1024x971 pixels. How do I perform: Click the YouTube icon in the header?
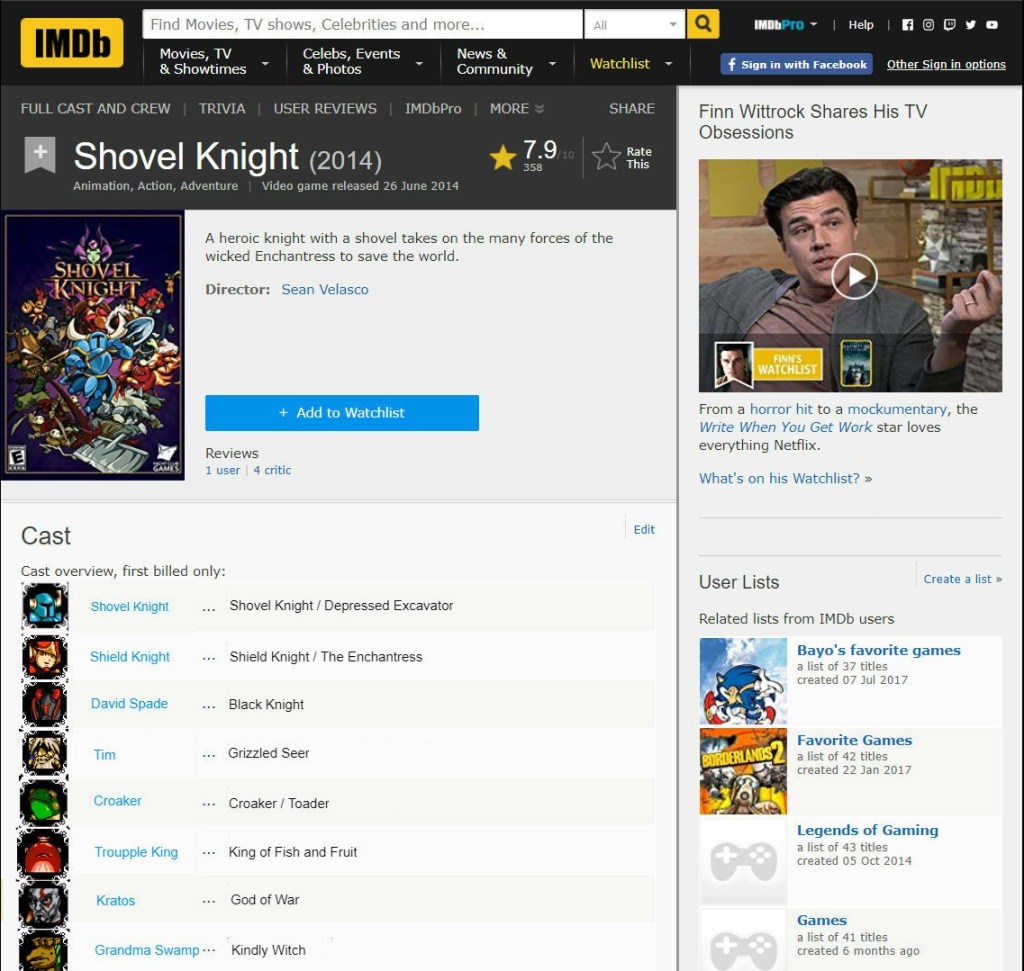tap(991, 24)
